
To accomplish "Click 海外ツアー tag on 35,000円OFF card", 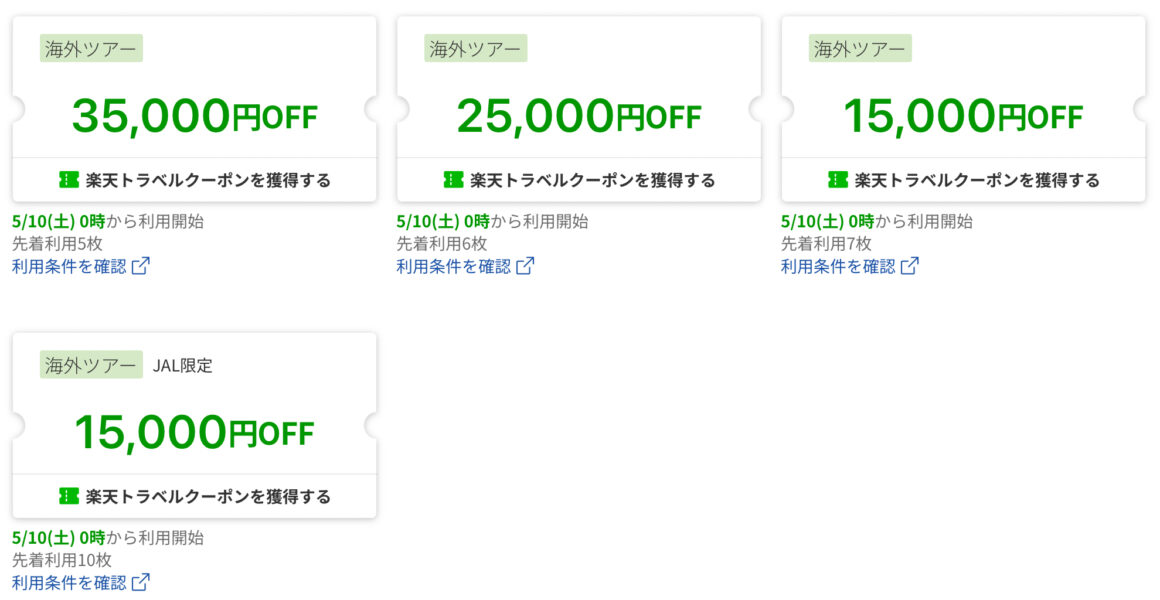I will pyautogui.click(x=91, y=49).
